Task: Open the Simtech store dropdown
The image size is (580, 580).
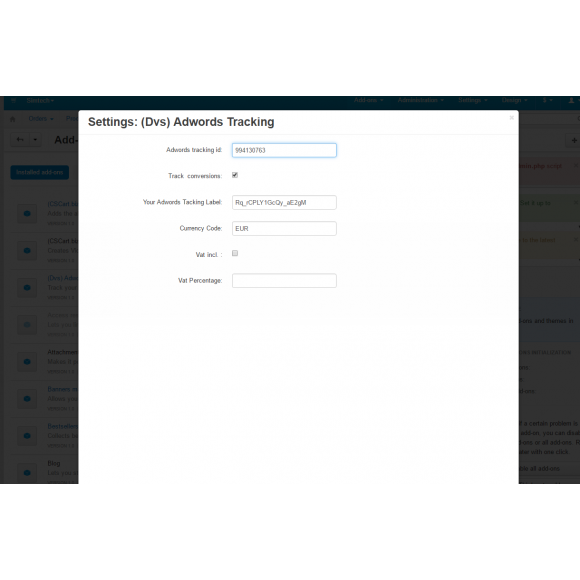Action: click(x=40, y=100)
